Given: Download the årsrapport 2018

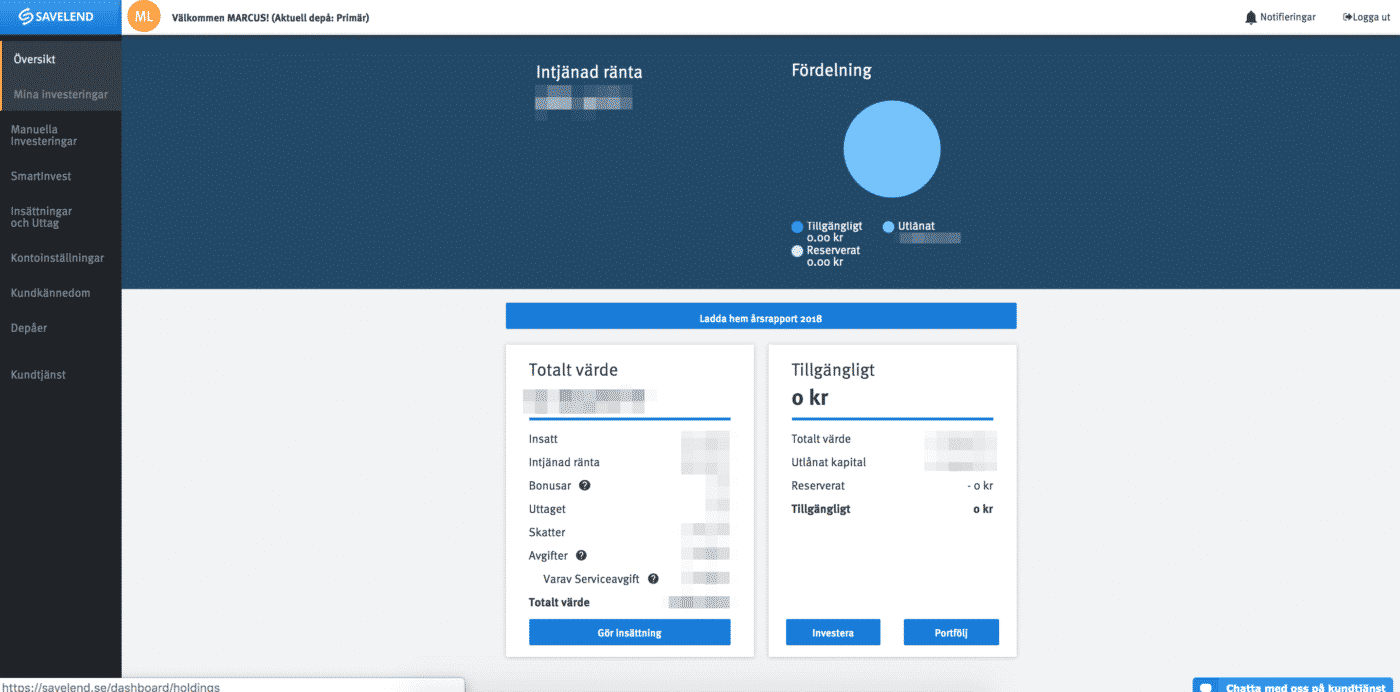Looking at the screenshot, I should click(x=760, y=318).
